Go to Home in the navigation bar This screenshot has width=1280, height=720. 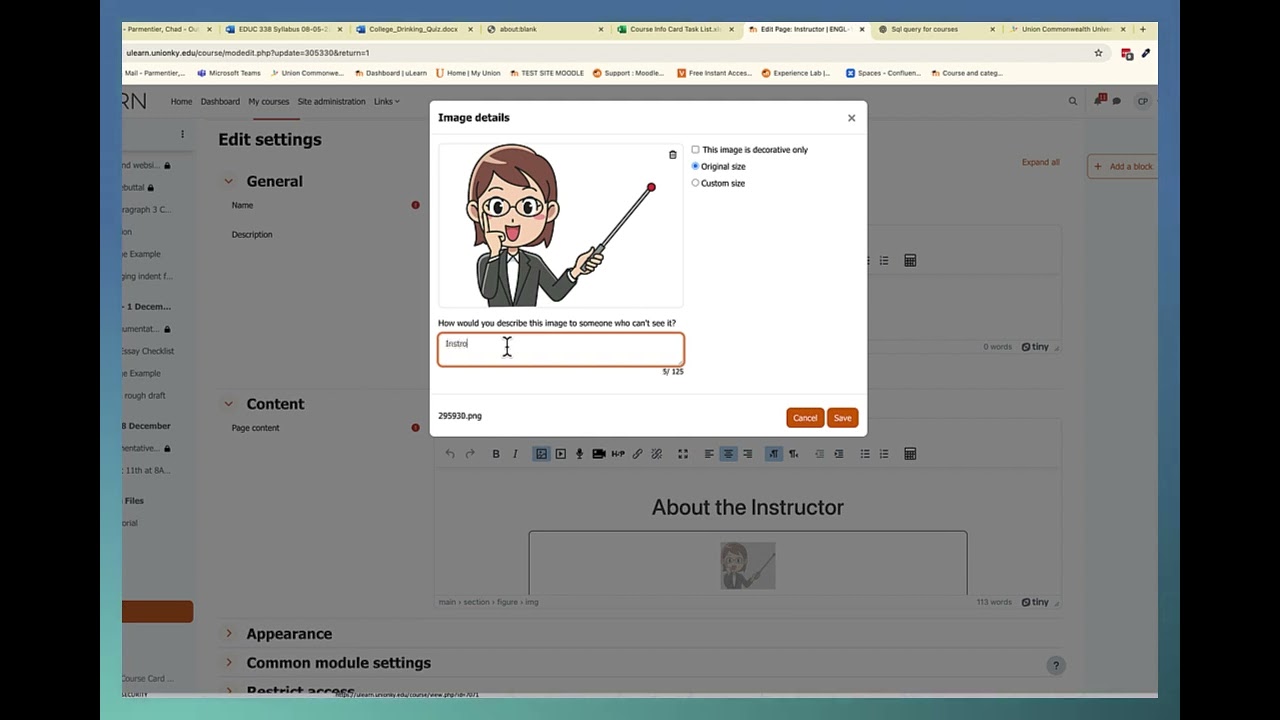[x=181, y=101]
